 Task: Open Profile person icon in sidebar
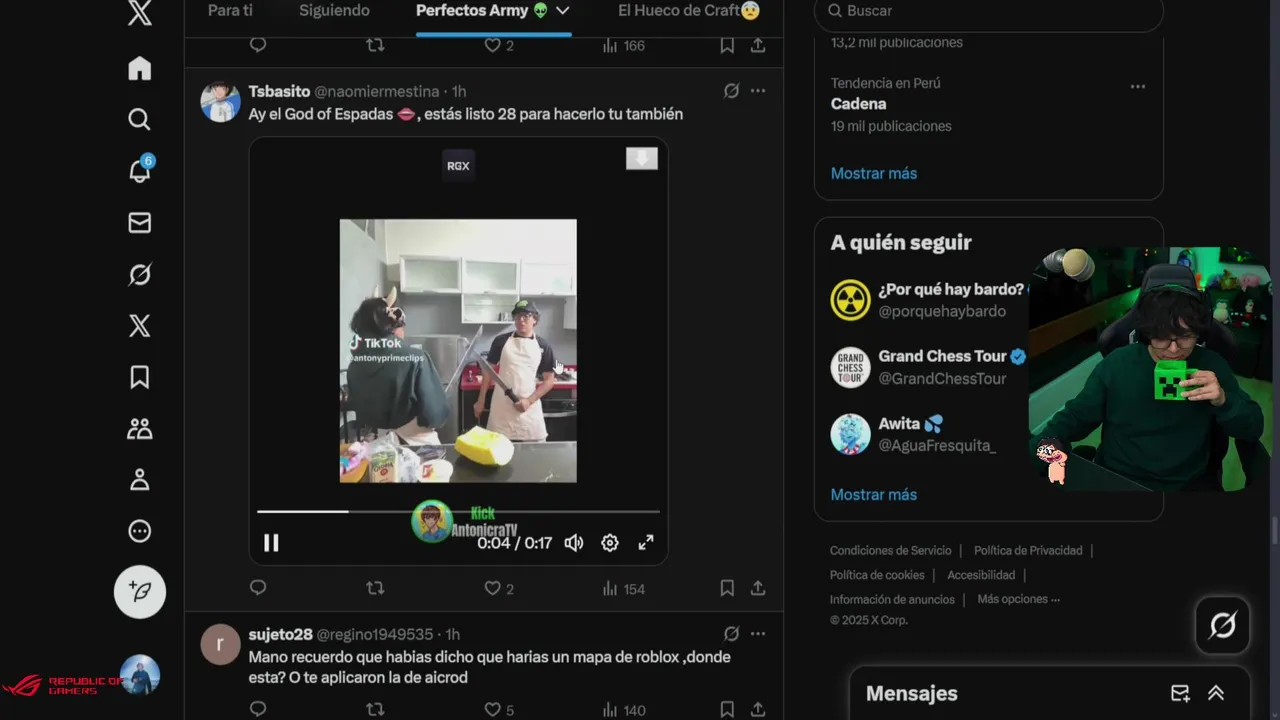point(140,480)
